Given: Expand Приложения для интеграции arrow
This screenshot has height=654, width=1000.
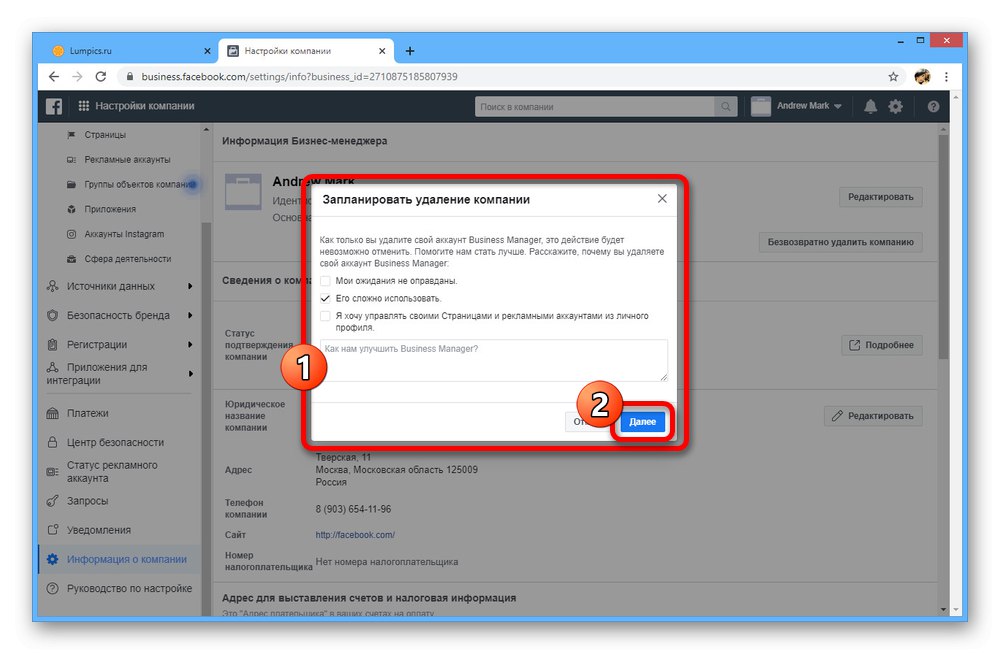Looking at the screenshot, I should tap(190, 374).
